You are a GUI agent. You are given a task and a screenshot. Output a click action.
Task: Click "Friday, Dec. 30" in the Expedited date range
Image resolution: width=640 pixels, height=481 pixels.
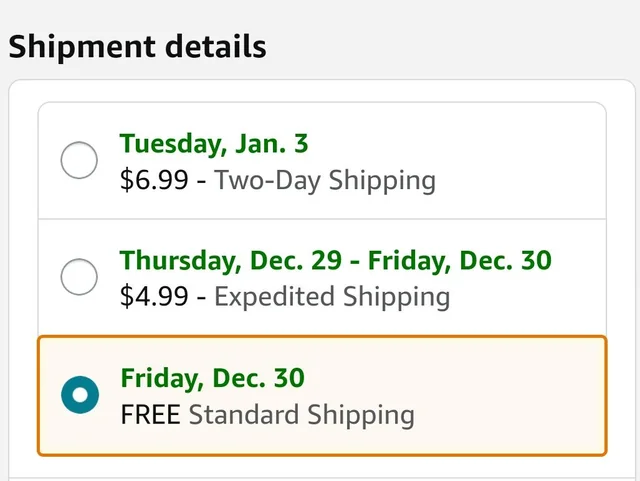click(x=459, y=261)
